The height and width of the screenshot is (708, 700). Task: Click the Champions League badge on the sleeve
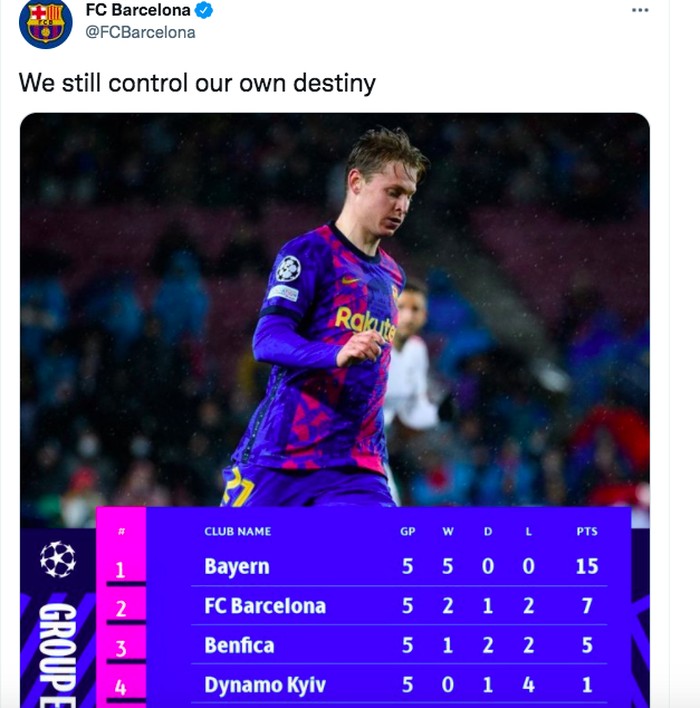tap(288, 268)
